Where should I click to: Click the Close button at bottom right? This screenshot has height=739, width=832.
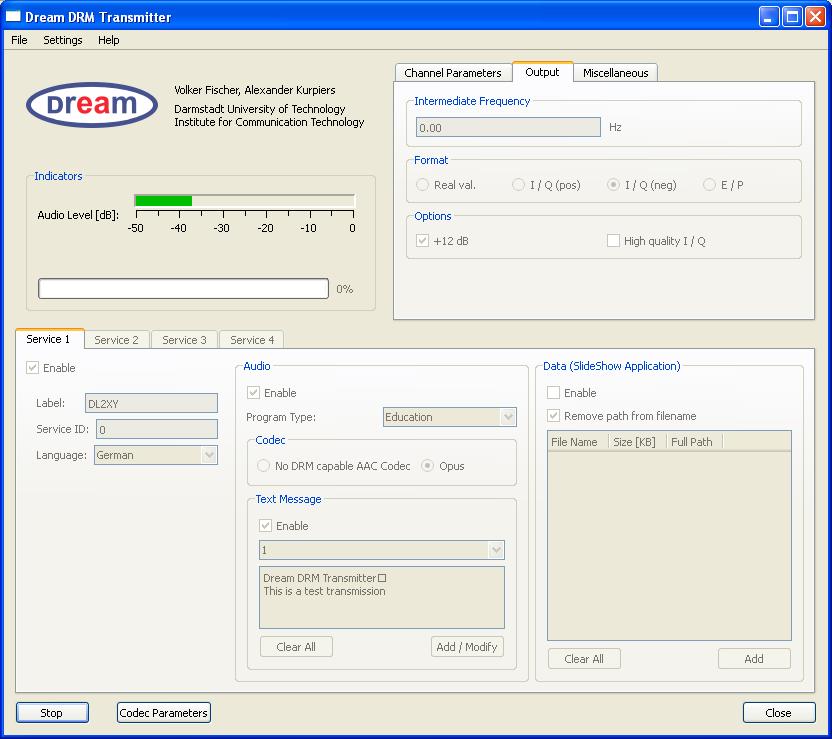point(778,712)
